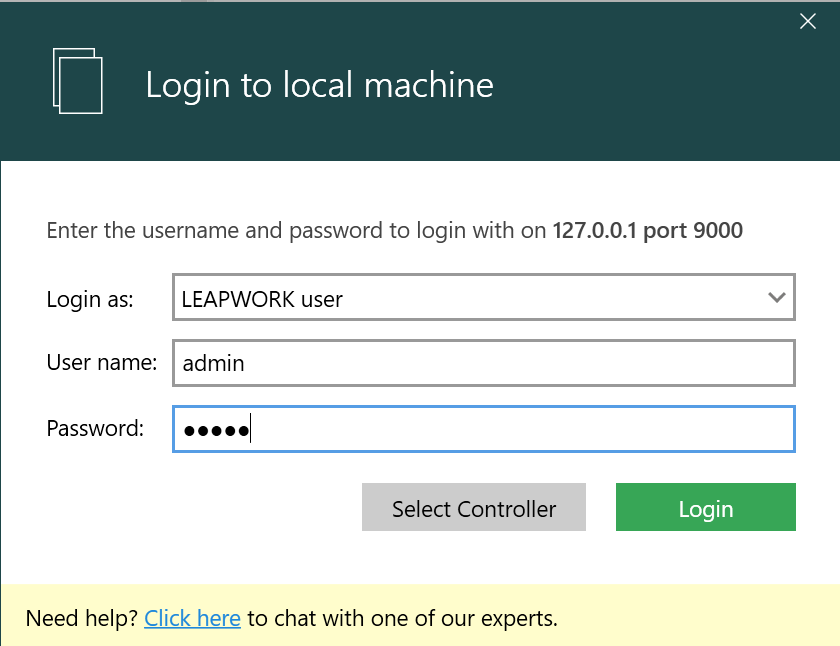Open the Click here chat link
This screenshot has height=646, width=840.
click(192, 618)
